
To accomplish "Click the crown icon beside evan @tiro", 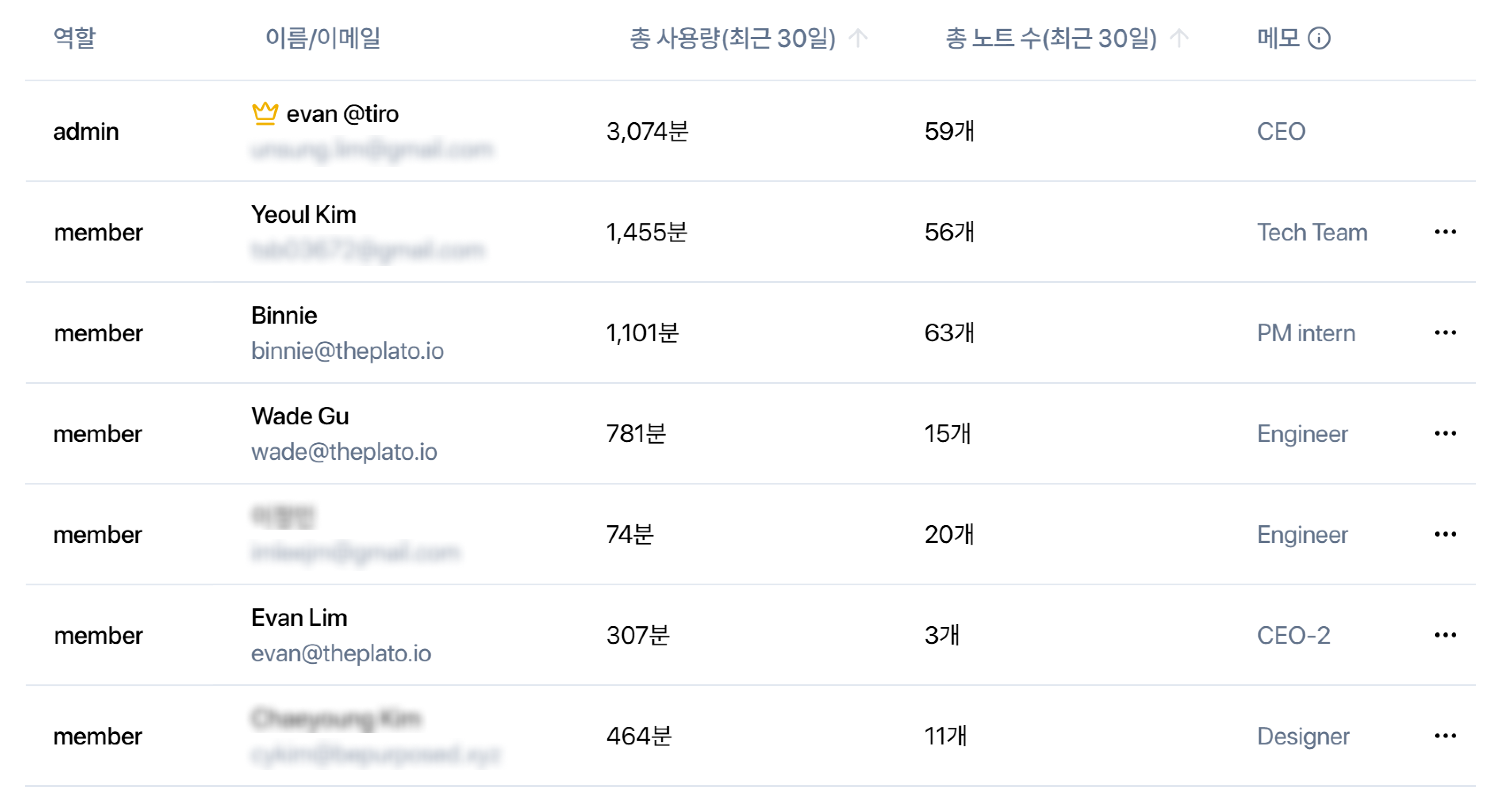I will (265, 113).
